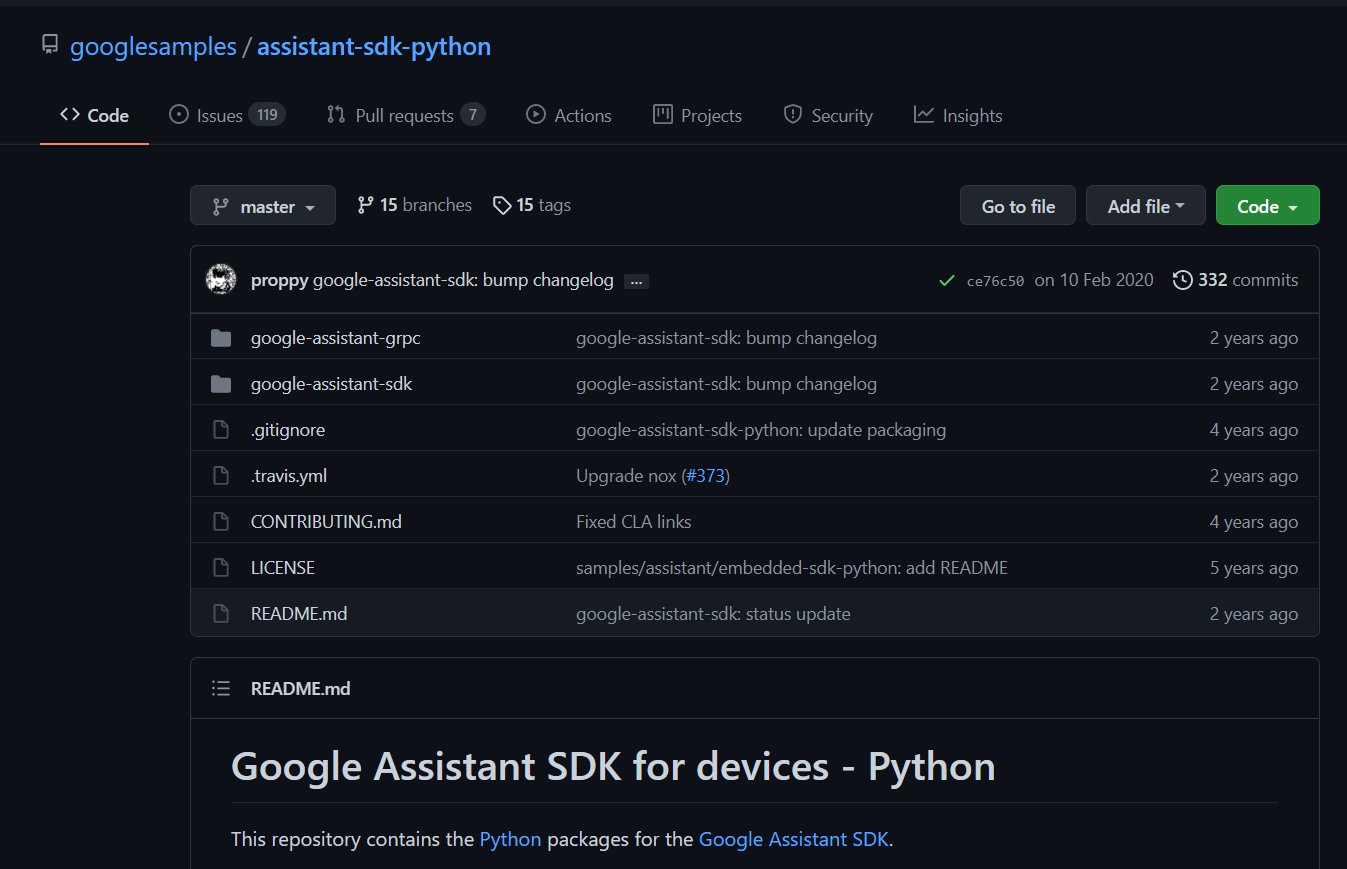
Task: Click the file icon beside LICENSE
Action: point(221,567)
